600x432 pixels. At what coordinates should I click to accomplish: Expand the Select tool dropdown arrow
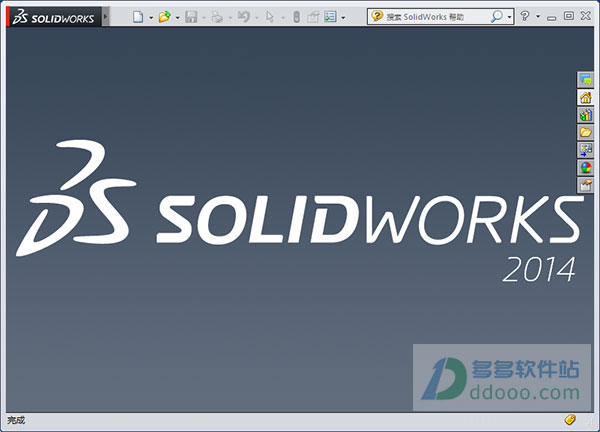[x=283, y=18]
